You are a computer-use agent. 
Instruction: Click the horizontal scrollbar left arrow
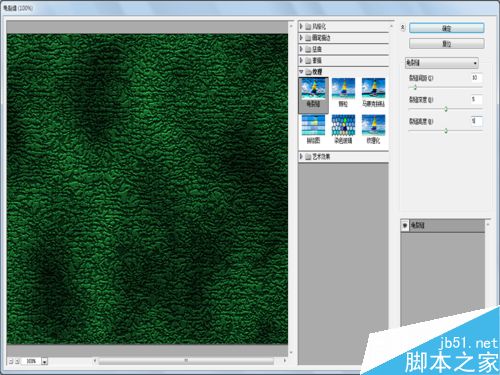tap(95, 361)
